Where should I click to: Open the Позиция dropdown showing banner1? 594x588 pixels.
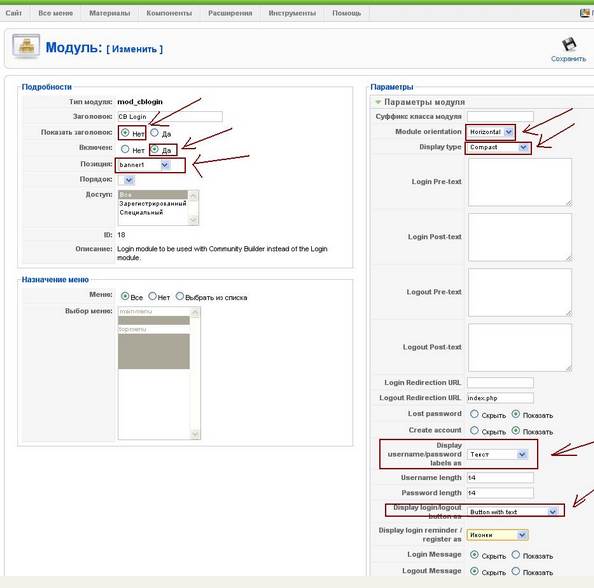(x=144, y=165)
